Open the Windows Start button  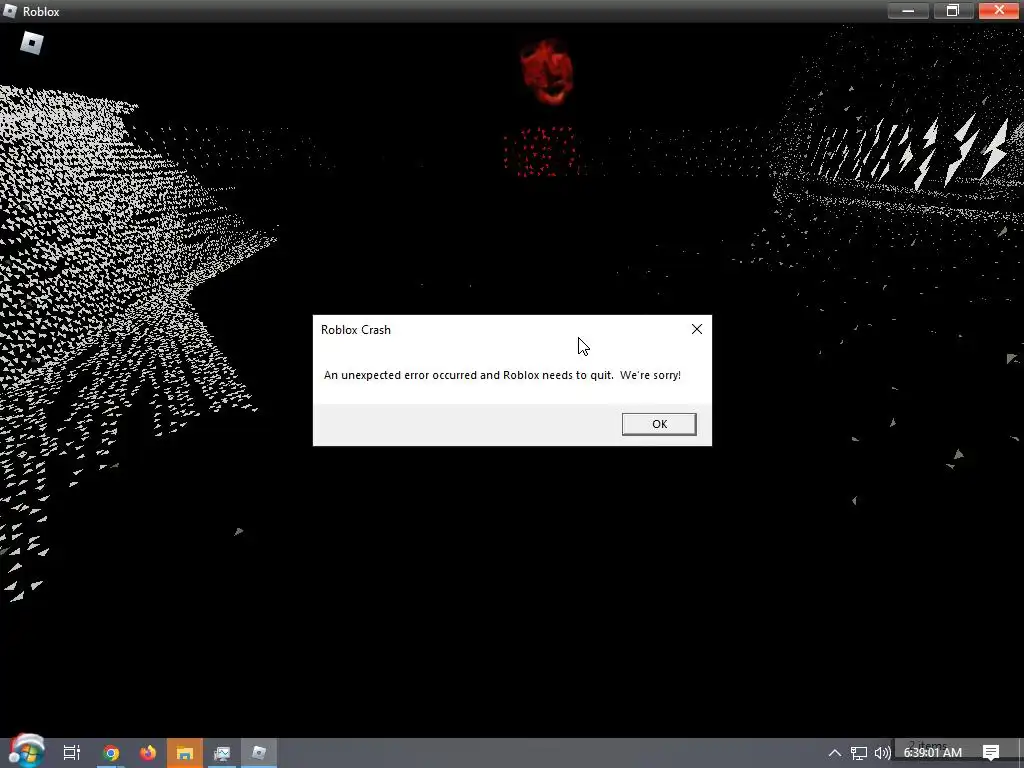(26, 752)
